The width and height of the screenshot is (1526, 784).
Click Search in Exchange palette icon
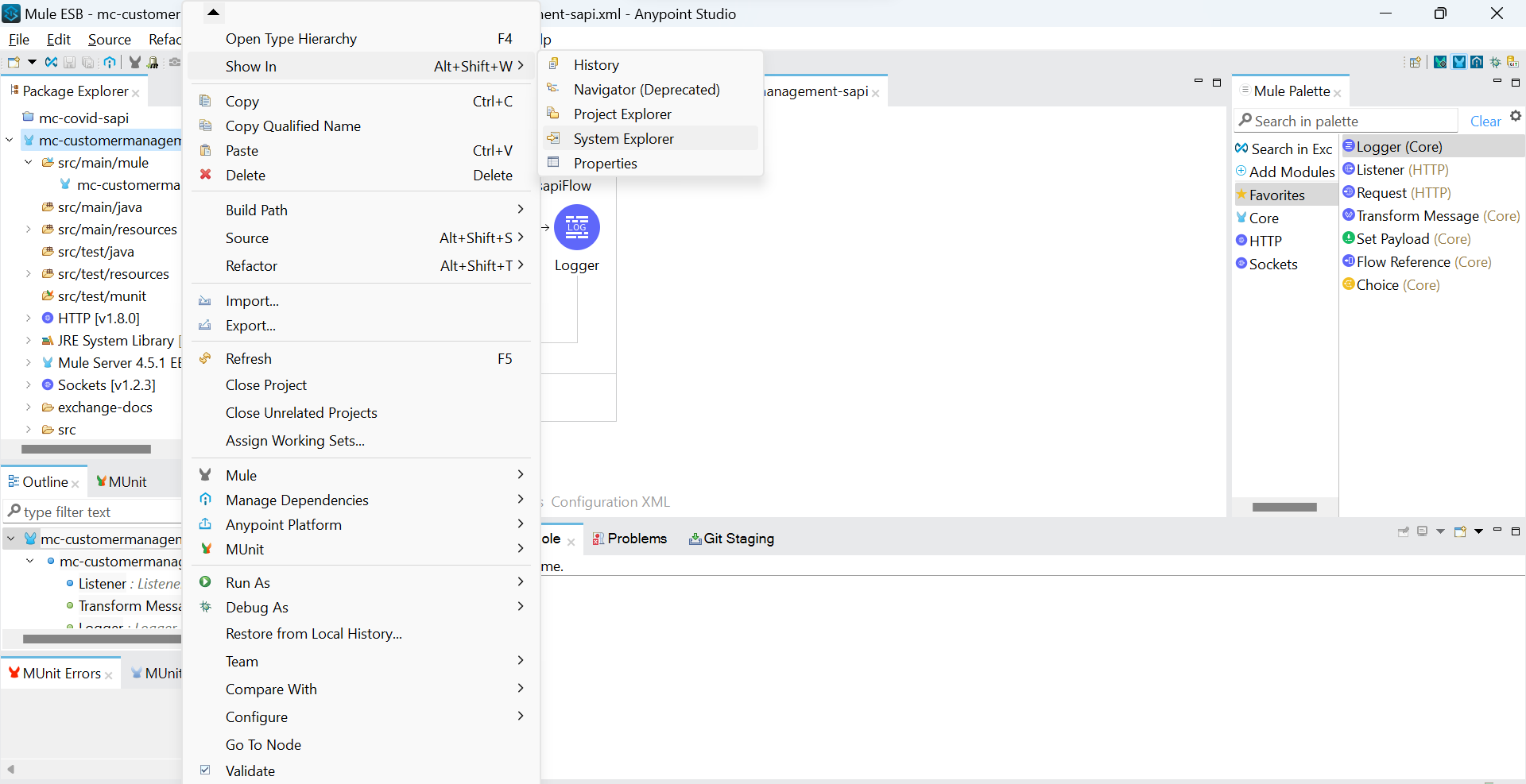pos(1241,149)
